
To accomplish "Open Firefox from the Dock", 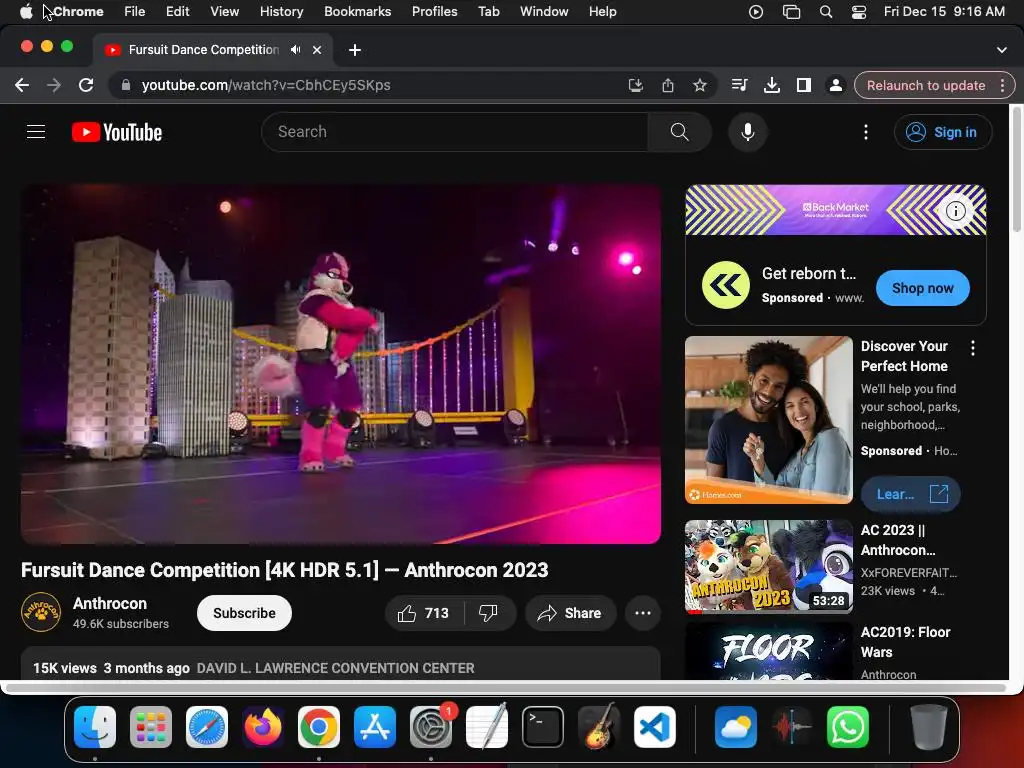I will 263,727.
